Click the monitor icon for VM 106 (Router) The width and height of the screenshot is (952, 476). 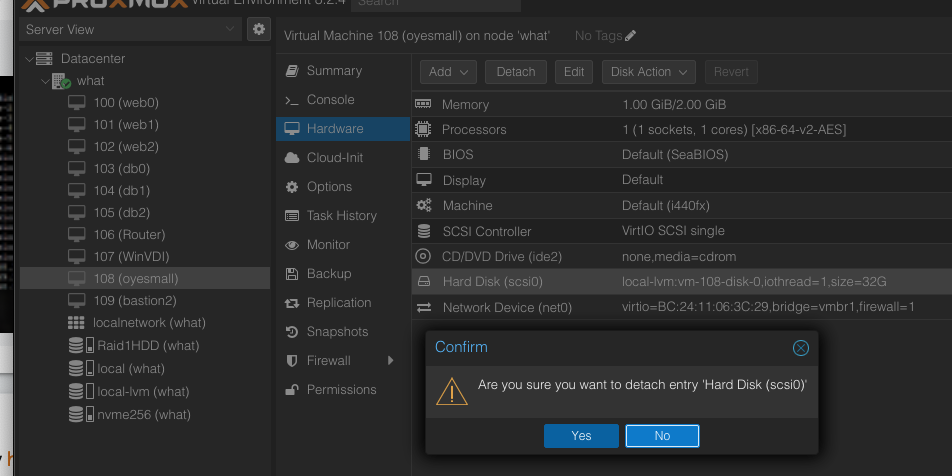pos(76,234)
